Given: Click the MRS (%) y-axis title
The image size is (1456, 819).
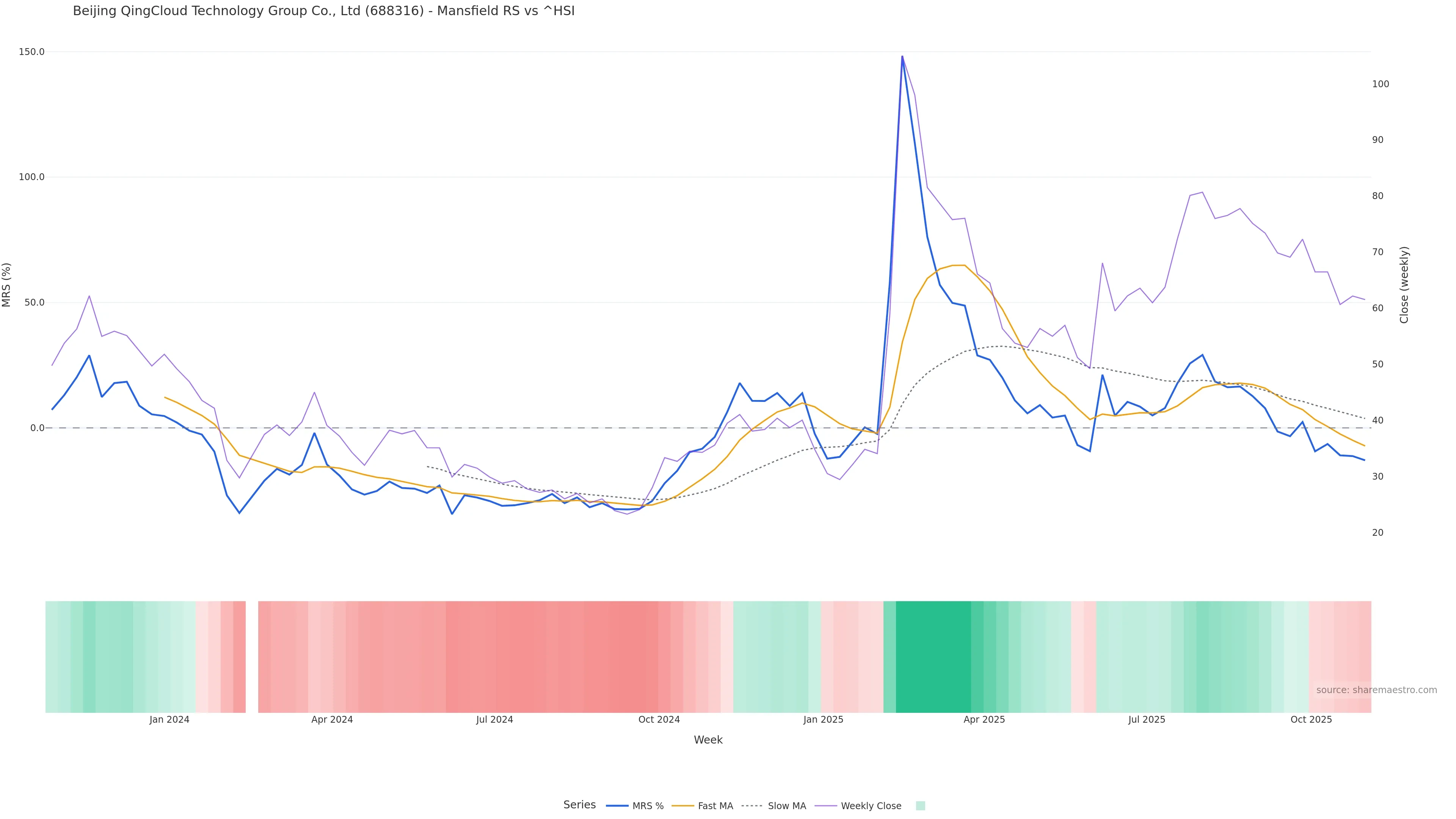Looking at the screenshot, I should (x=7, y=285).
